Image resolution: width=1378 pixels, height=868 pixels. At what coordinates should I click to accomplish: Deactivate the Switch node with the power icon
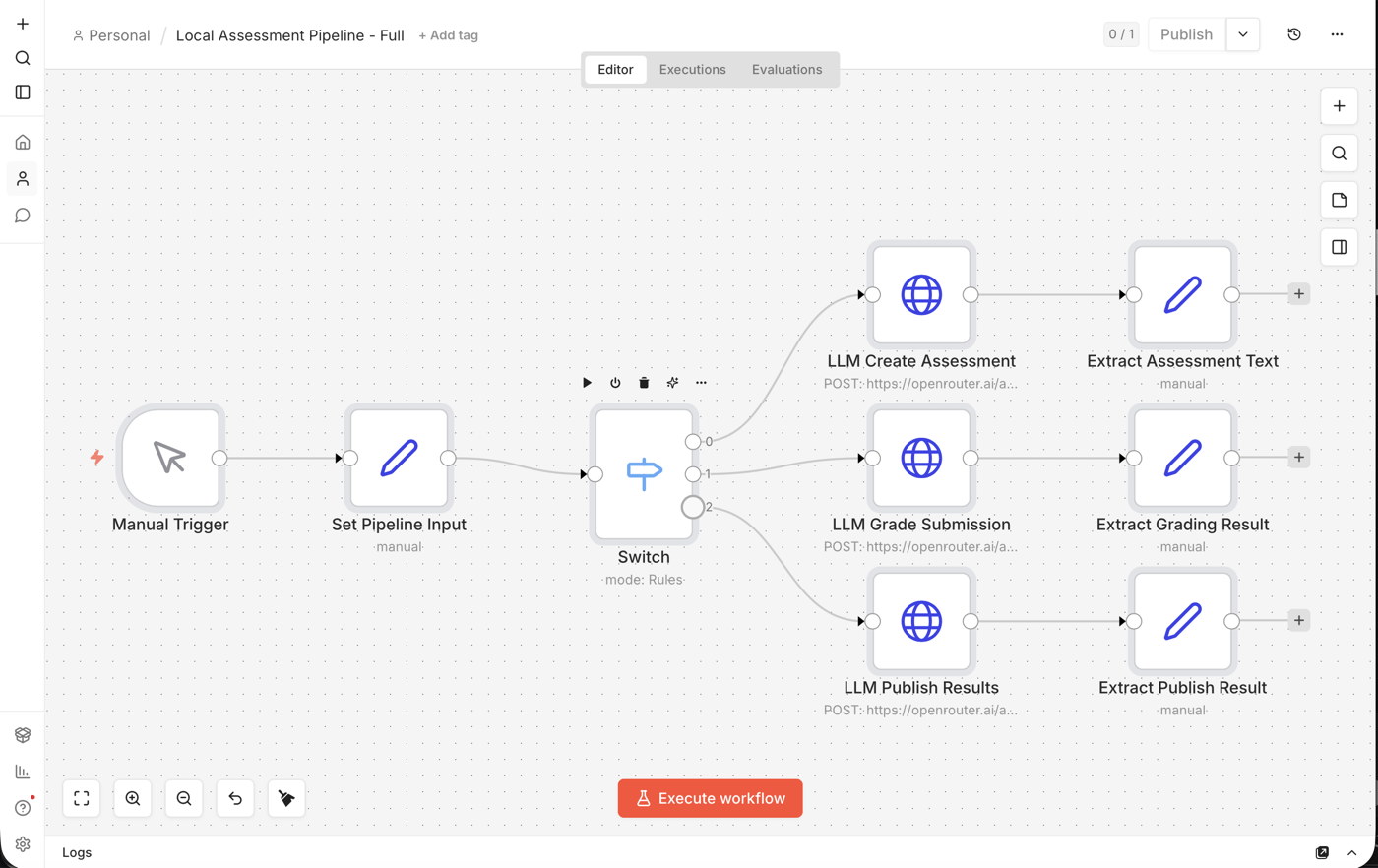point(615,383)
